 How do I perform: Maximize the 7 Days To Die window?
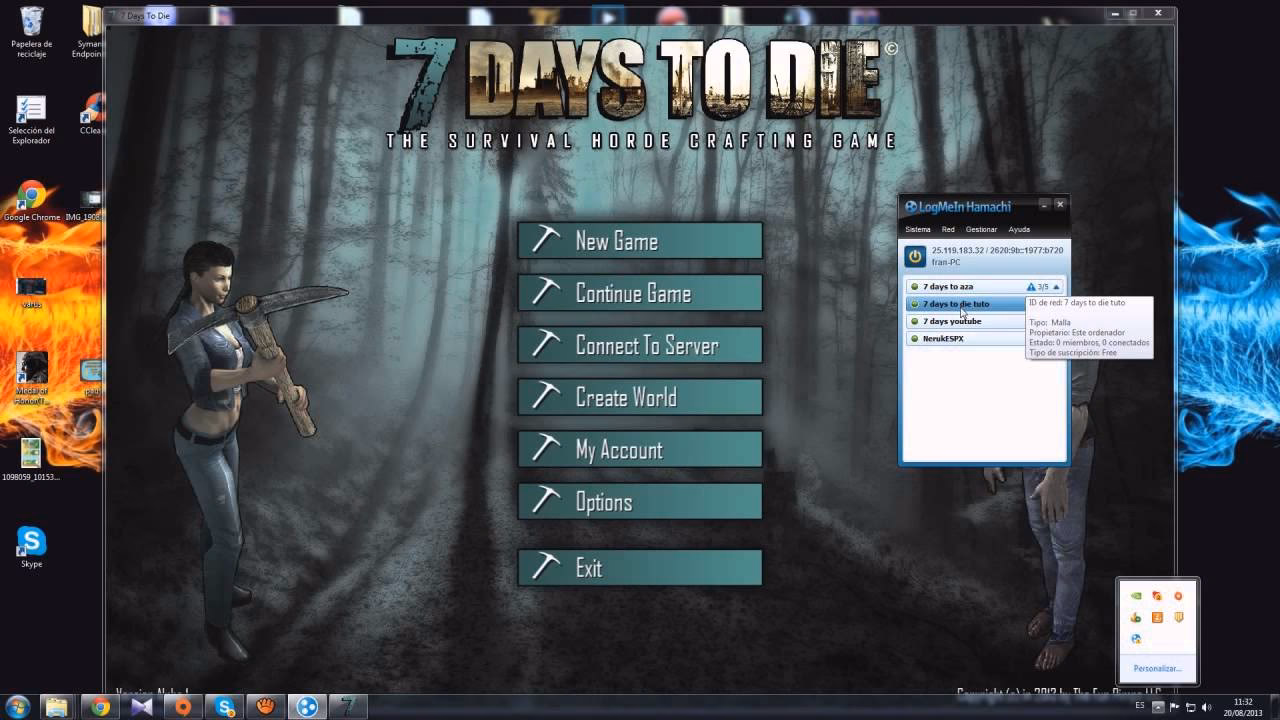pos(1133,14)
